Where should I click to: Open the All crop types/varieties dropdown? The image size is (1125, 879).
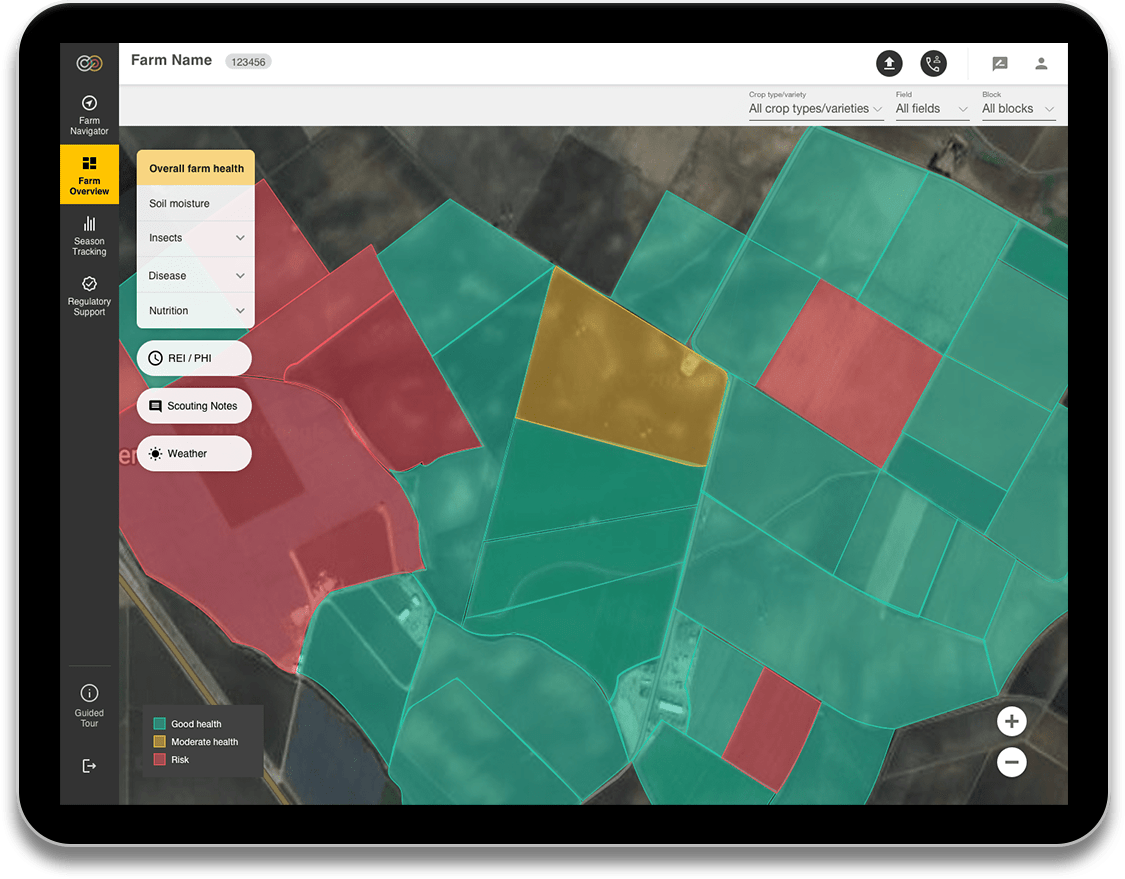(816, 109)
